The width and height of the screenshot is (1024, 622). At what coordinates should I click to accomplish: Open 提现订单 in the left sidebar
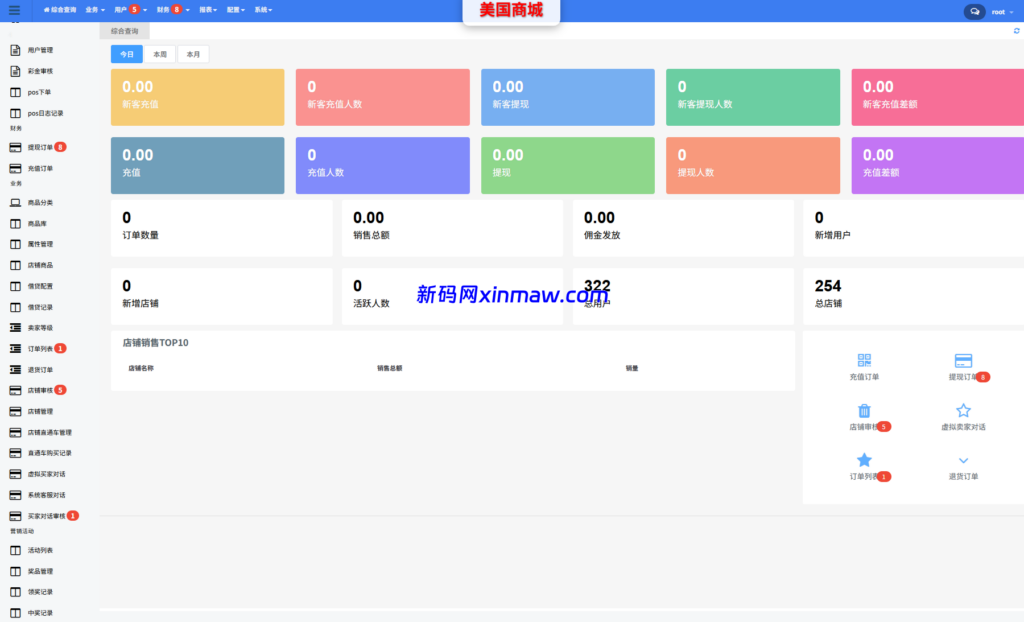[x=40, y=148]
